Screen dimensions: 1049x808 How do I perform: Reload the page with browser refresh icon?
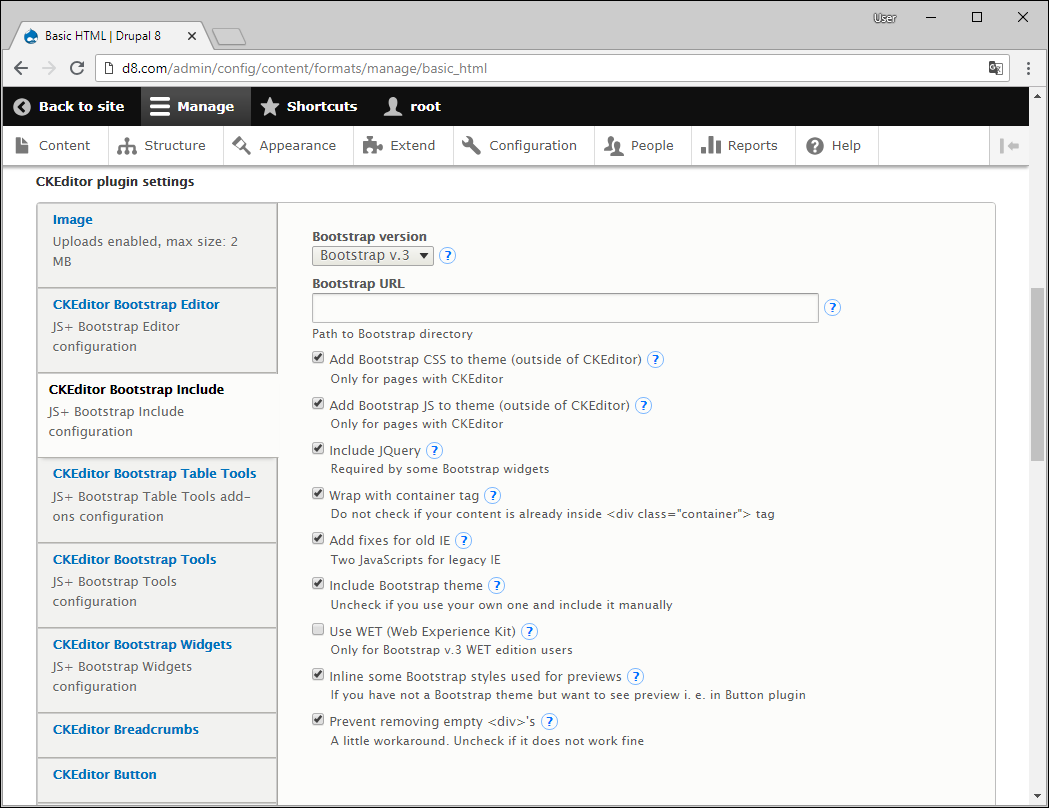pos(77,68)
